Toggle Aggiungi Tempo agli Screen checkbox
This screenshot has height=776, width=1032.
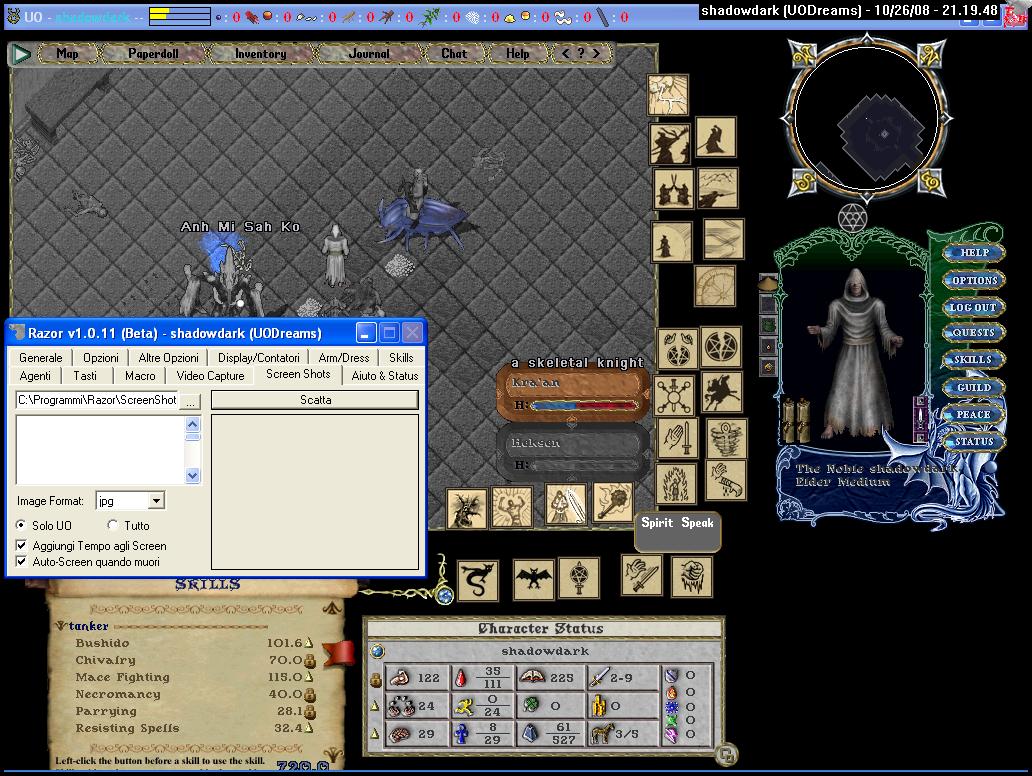tap(22, 546)
